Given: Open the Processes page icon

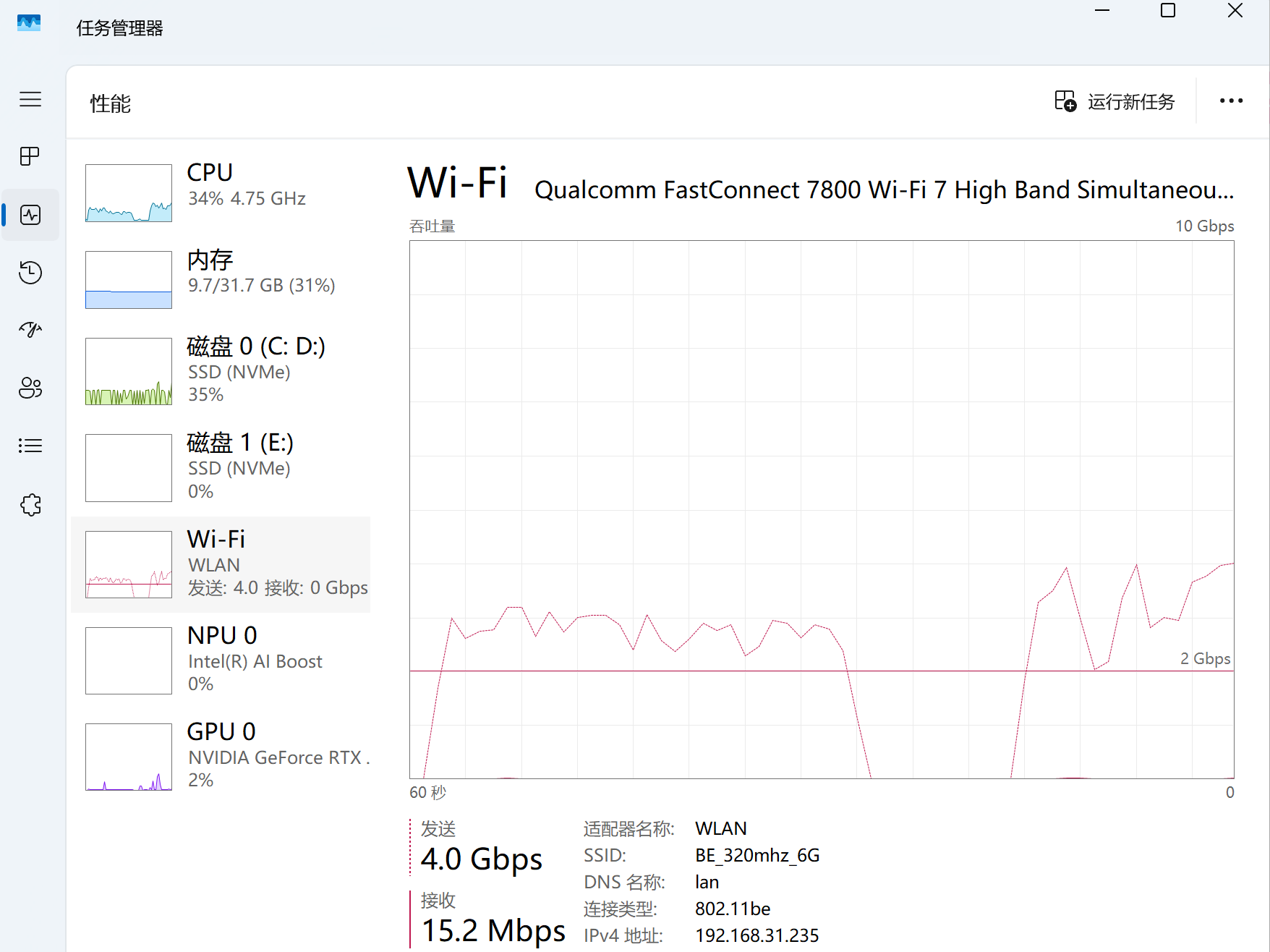Looking at the screenshot, I should (30, 156).
